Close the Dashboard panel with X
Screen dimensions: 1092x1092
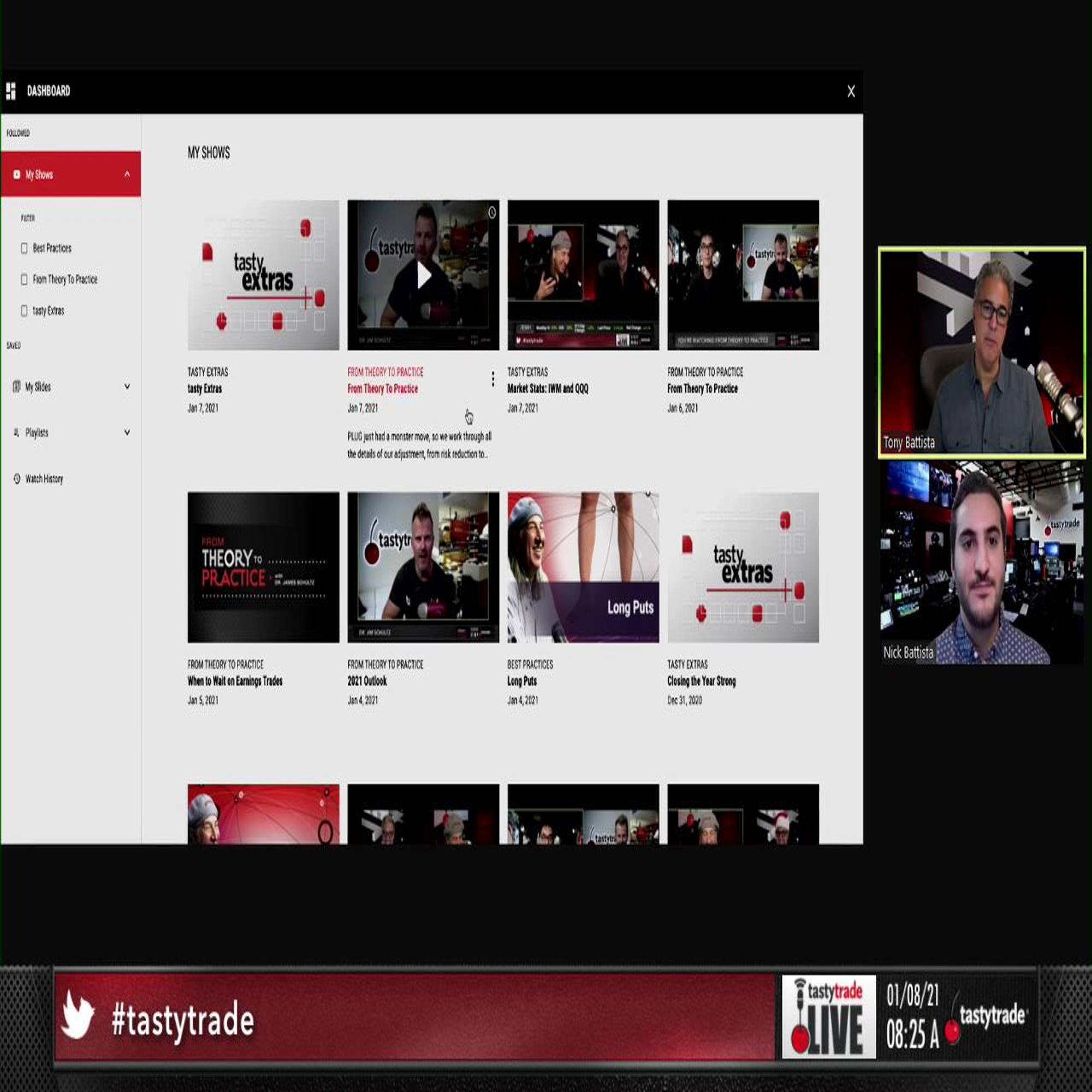[x=851, y=92]
